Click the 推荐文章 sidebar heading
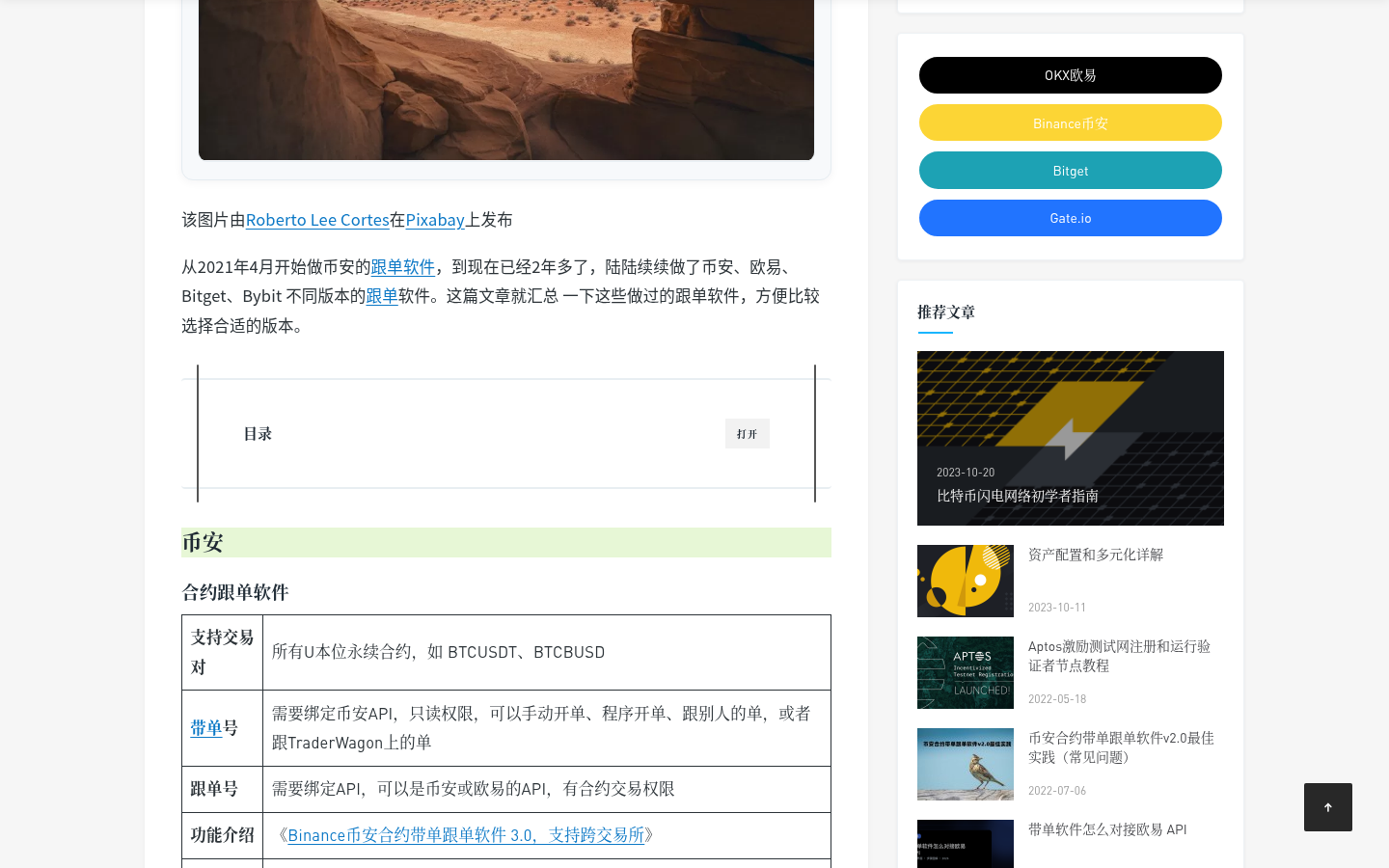This screenshot has width=1389, height=868. 946,312
